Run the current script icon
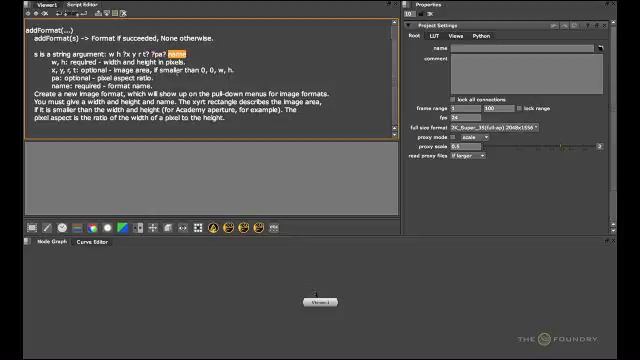640x360 pixels. pyautogui.click(x=84, y=13)
